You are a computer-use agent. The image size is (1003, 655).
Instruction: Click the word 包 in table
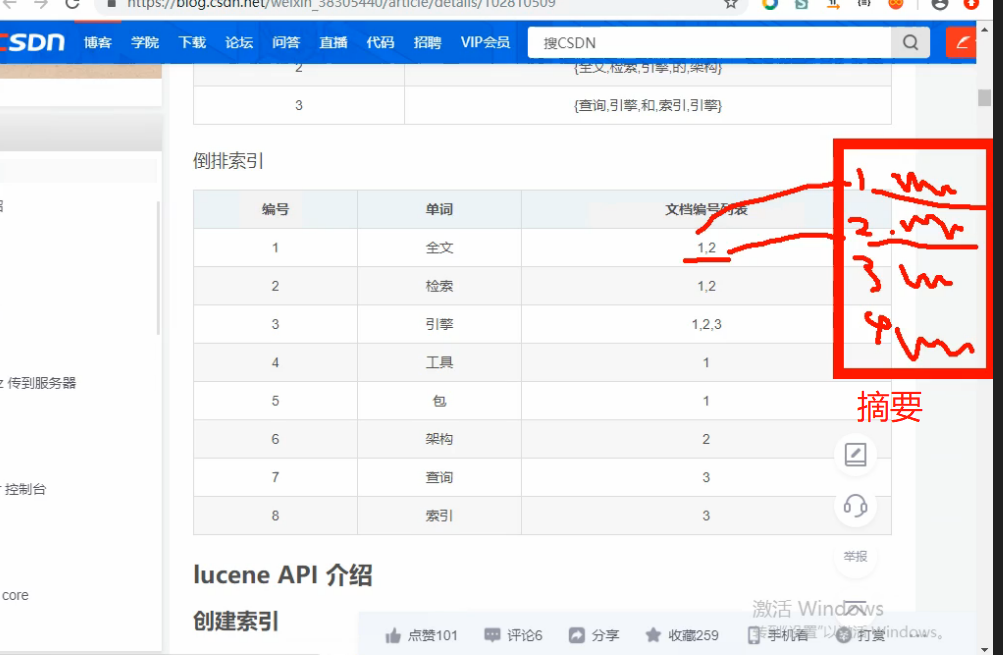point(439,401)
